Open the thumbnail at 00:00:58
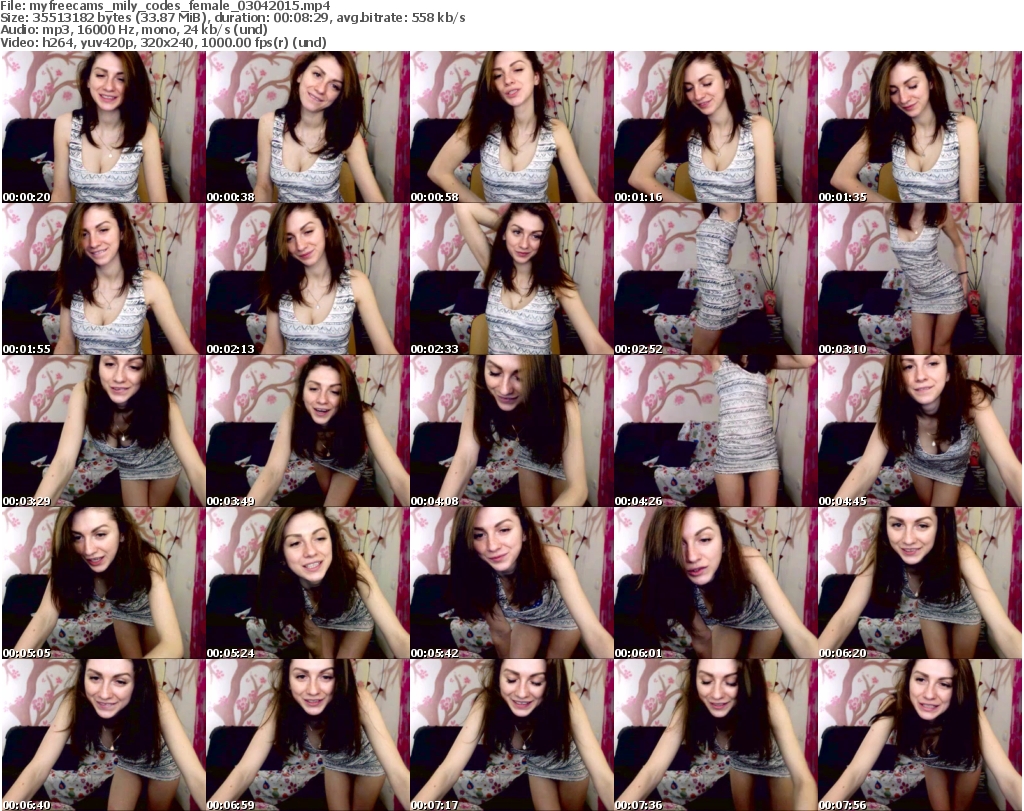 tap(511, 127)
